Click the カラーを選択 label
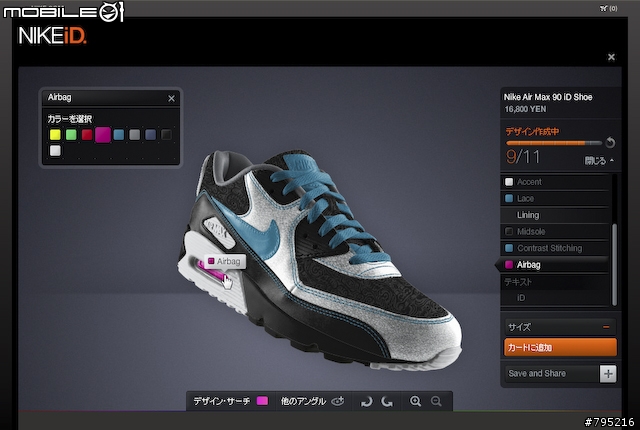640x430 pixels. coord(70,119)
